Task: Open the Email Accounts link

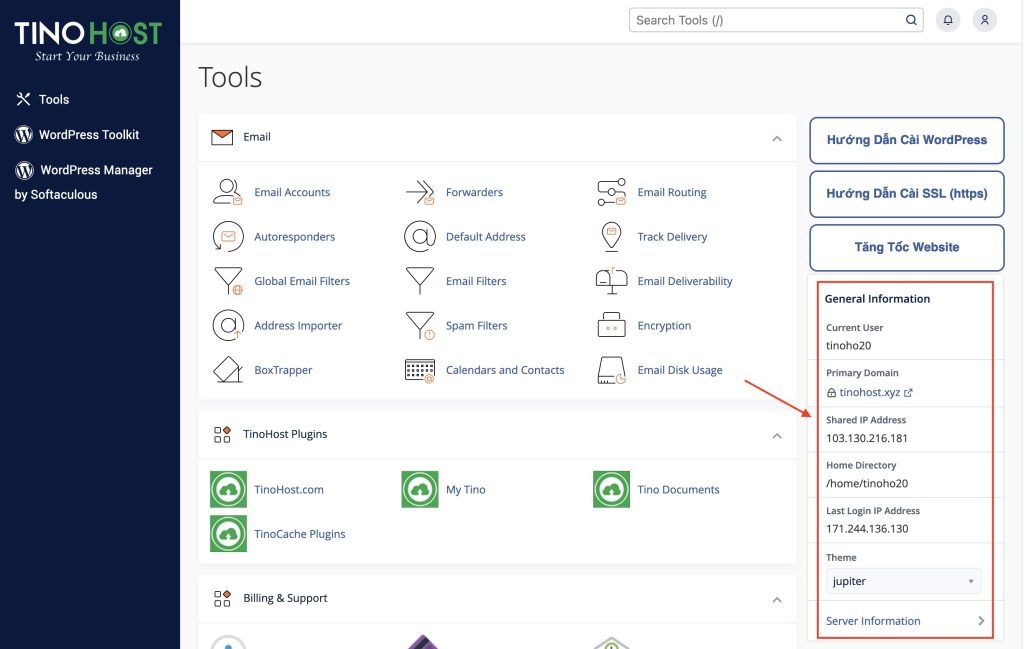Action: [x=292, y=192]
